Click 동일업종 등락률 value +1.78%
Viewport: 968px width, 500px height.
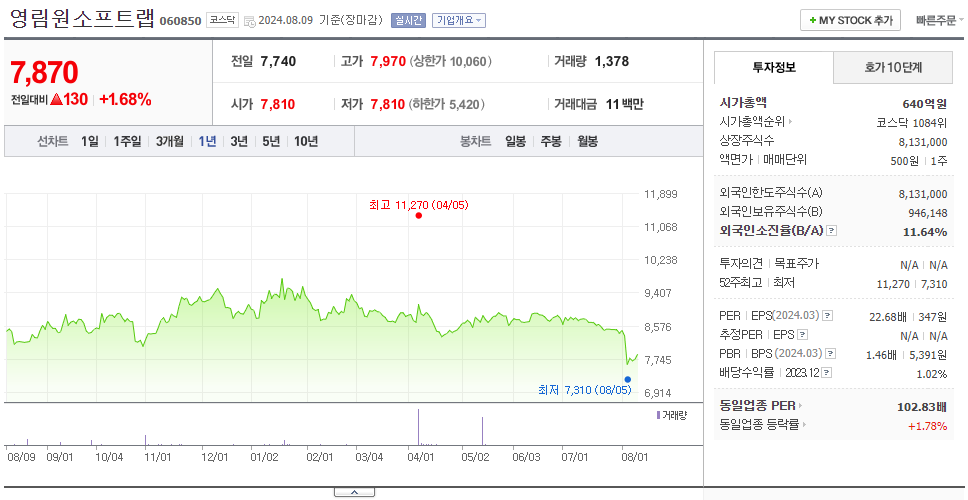[928, 426]
